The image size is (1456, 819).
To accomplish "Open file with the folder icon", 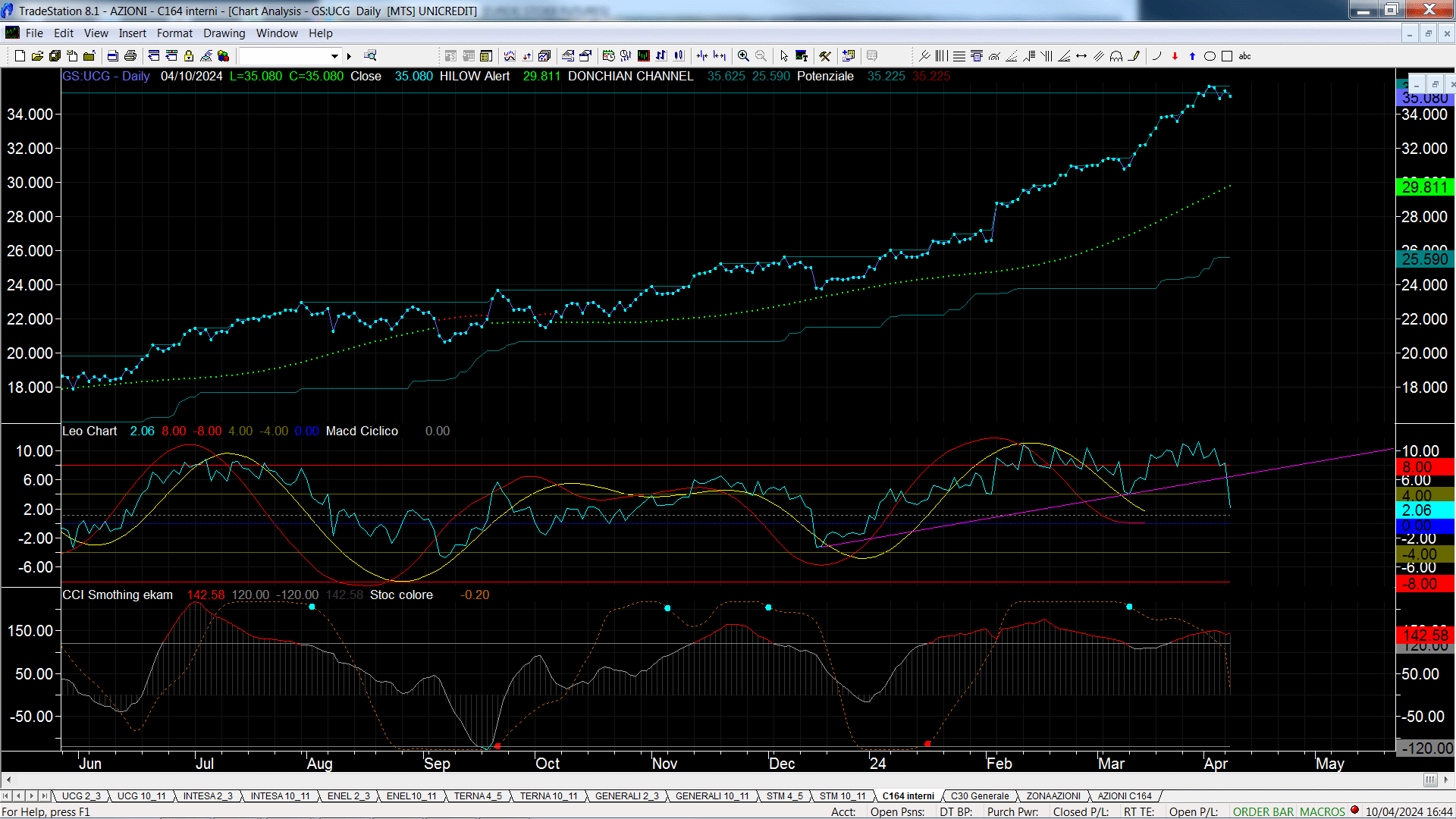I will [x=37, y=55].
